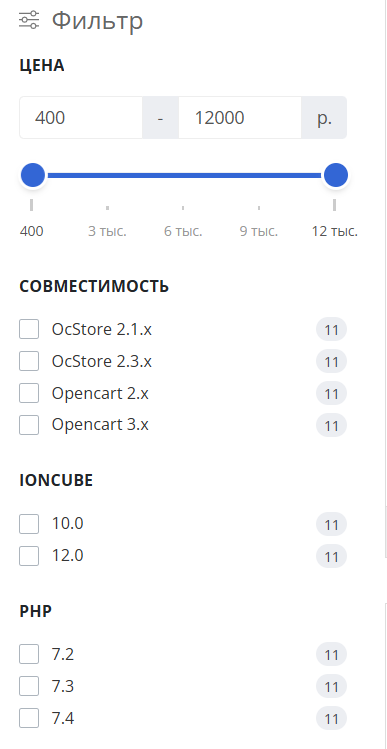Click the 6 тыс. mark on price scale
Viewport: 387px width, 749px height.
(x=183, y=232)
